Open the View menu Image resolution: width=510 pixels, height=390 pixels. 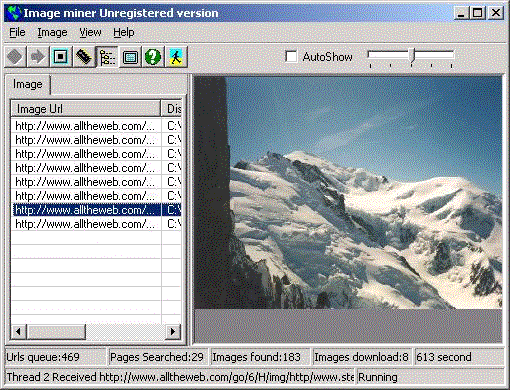[90, 32]
